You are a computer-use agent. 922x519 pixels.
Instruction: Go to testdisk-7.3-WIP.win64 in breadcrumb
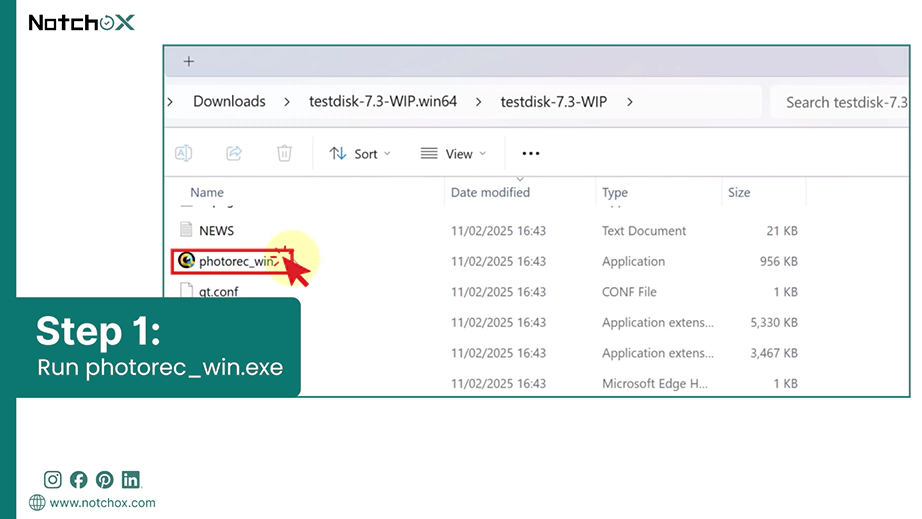coord(383,102)
